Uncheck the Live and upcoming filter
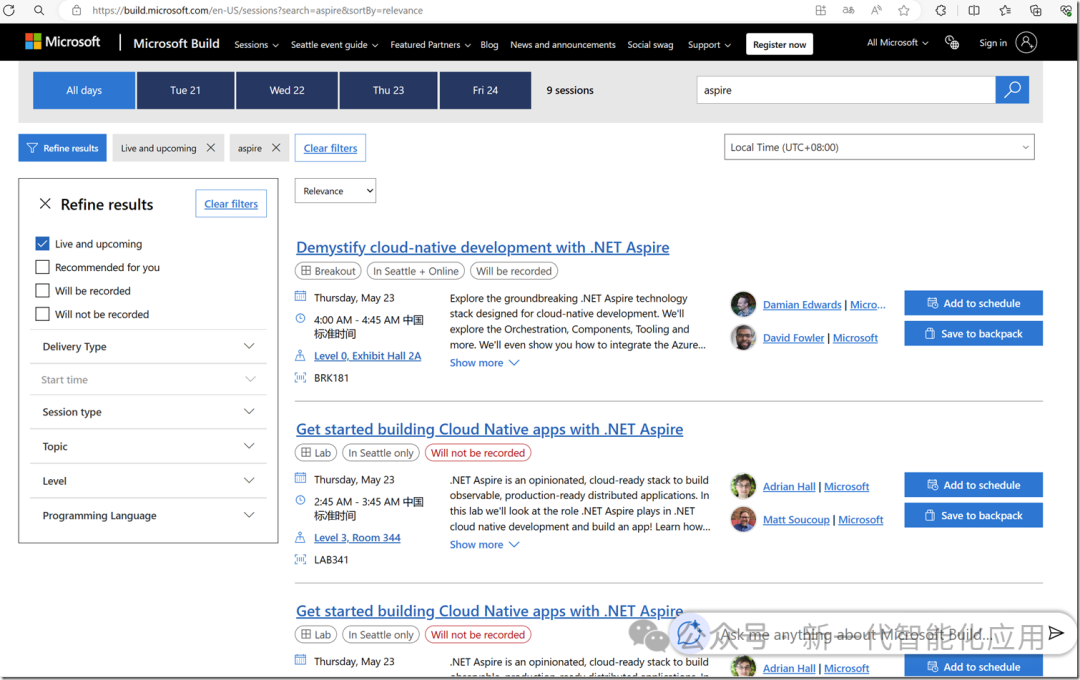The image size is (1080, 680). point(41,243)
